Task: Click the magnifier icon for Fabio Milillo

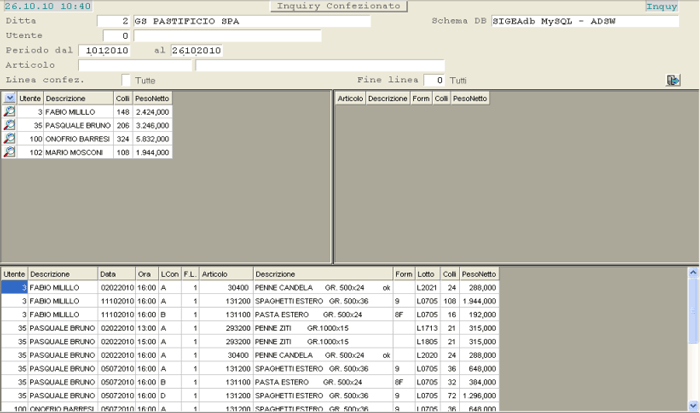Action: 9,113
